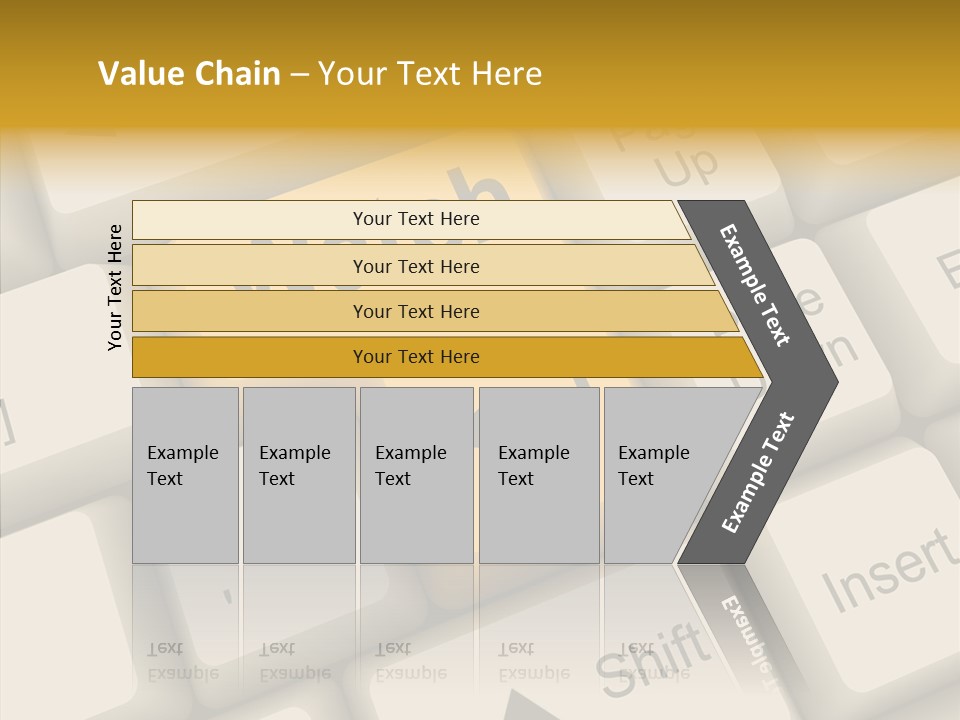960x720 pixels.
Task: Select the upper dark arrow "Example Text" segment
Action: pos(756,284)
